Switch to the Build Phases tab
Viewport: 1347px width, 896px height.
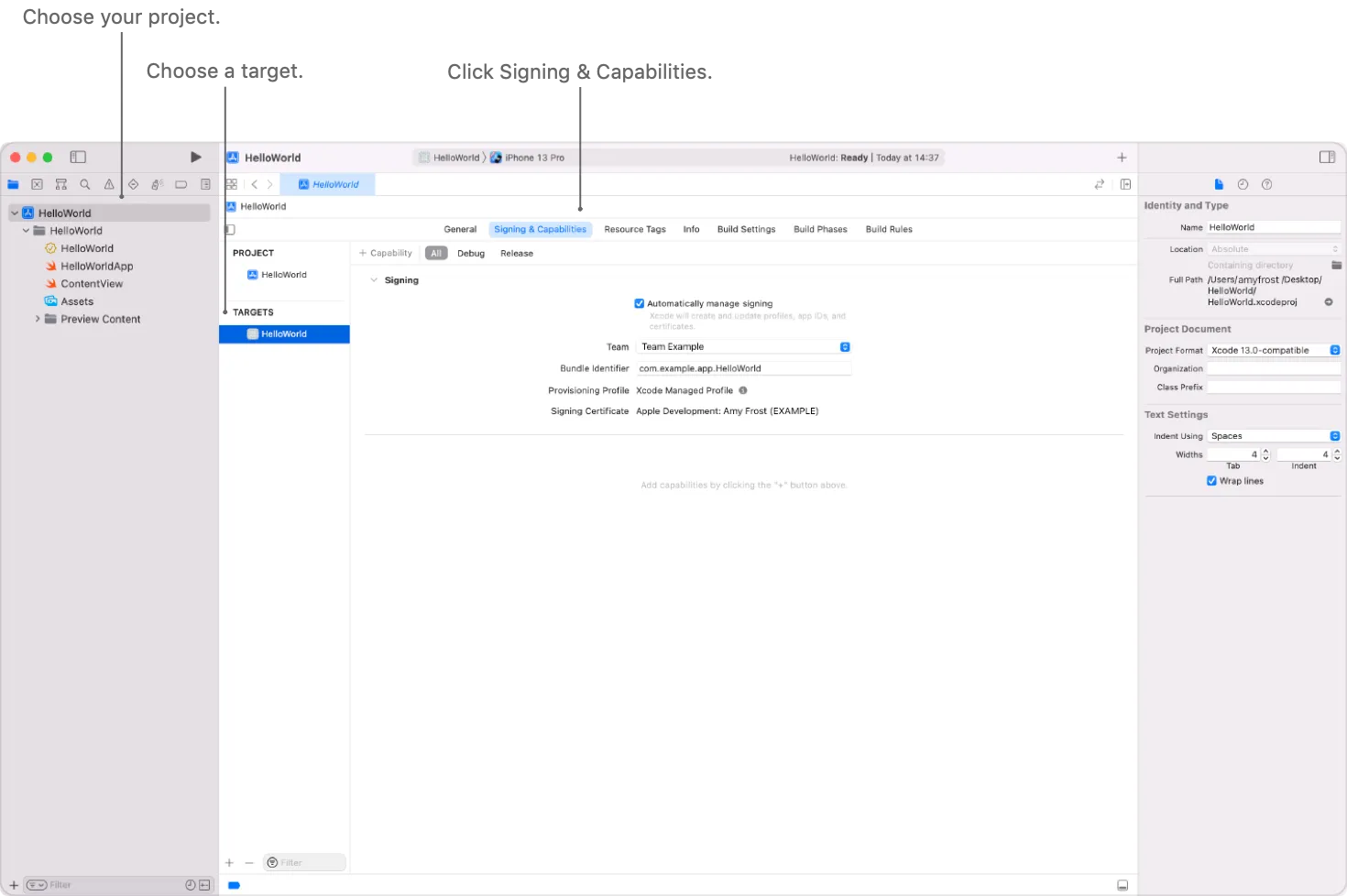point(820,229)
